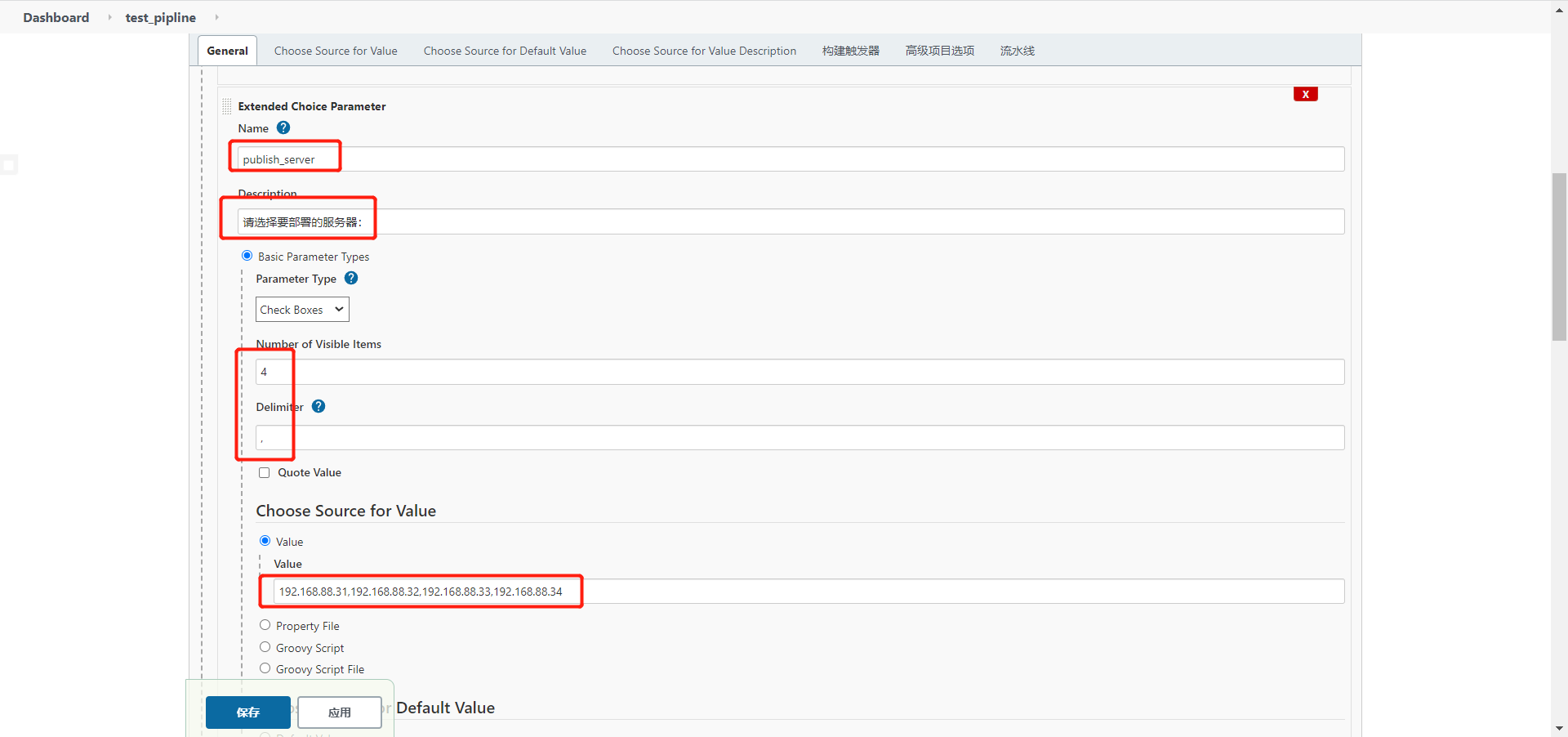Focus the Value field with IP addresses
This screenshot has width=1568, height=737.
[x=808, y=592]
